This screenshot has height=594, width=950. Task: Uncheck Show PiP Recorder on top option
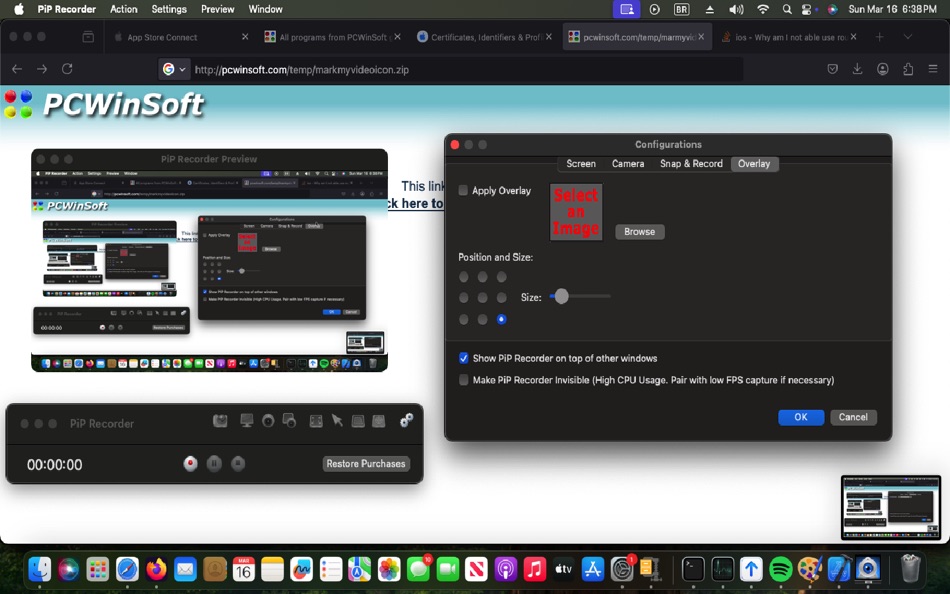463,358
